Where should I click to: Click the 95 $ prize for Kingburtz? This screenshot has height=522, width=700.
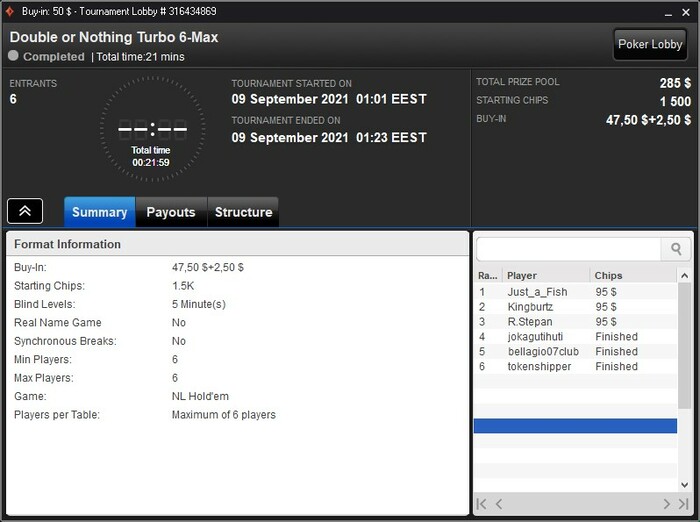[x=606, y=307]
